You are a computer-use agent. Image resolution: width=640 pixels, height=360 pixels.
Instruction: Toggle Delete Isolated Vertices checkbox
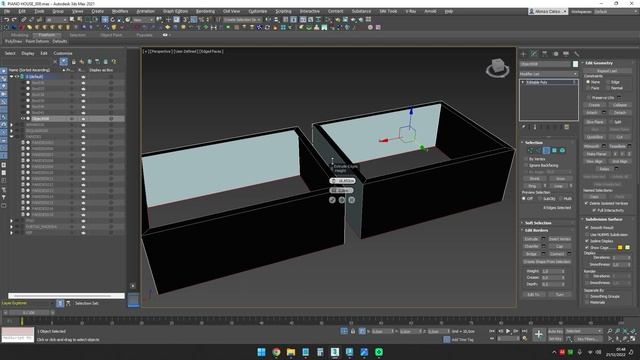(587, 203)
